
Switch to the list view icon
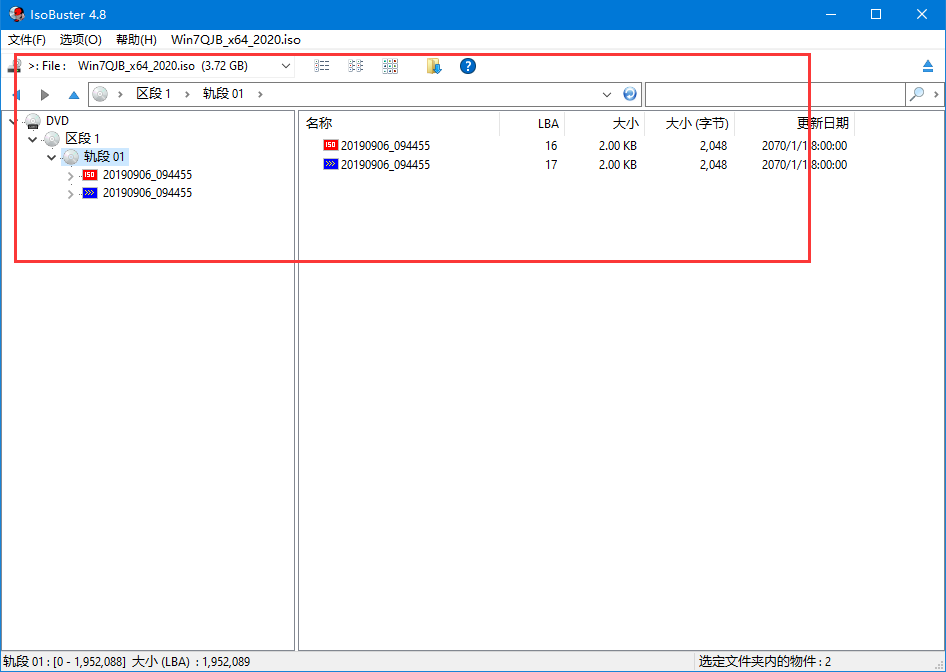point(322,66)
